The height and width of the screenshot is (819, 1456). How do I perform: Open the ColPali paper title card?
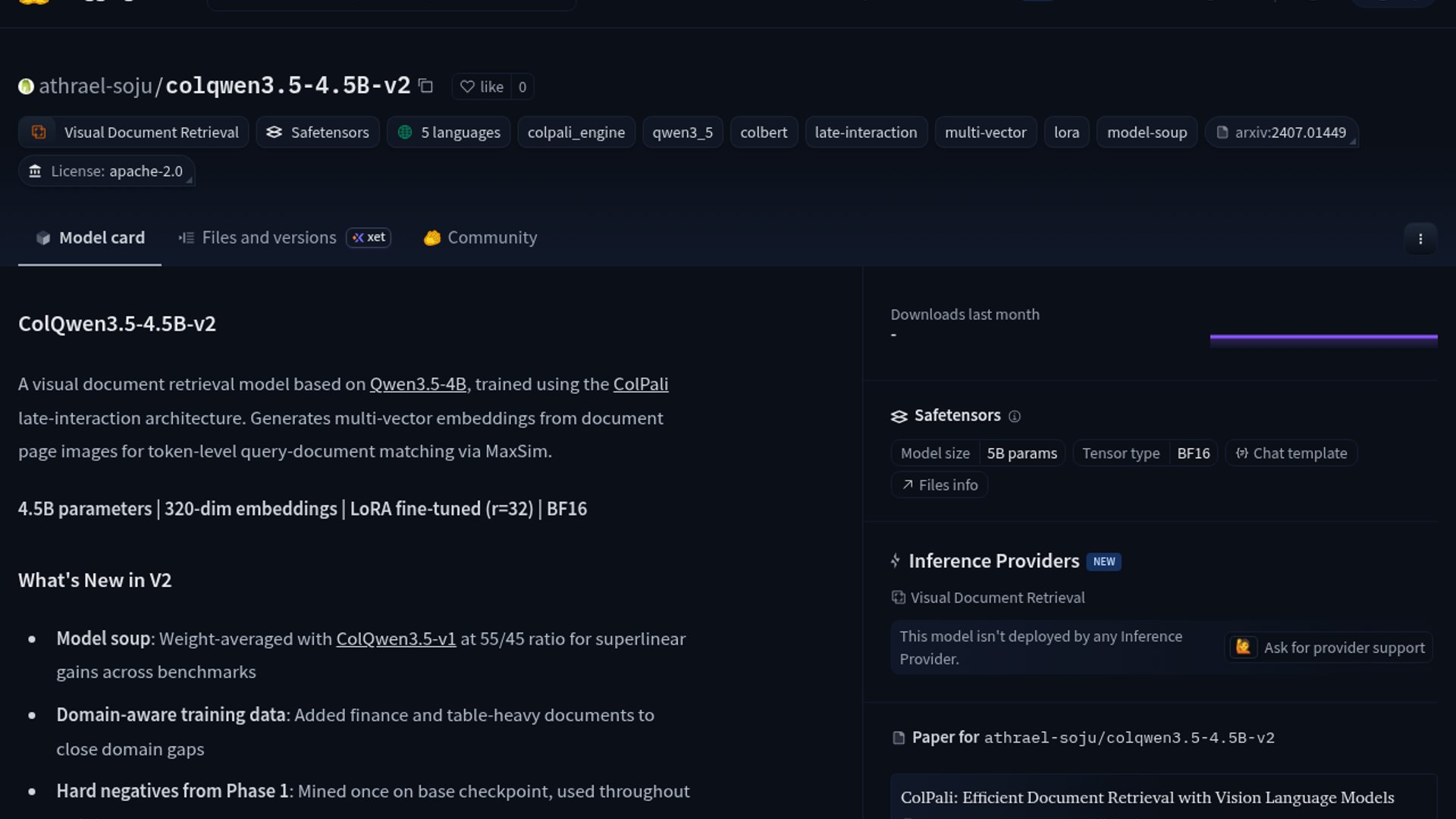[x=1147, y=798]
